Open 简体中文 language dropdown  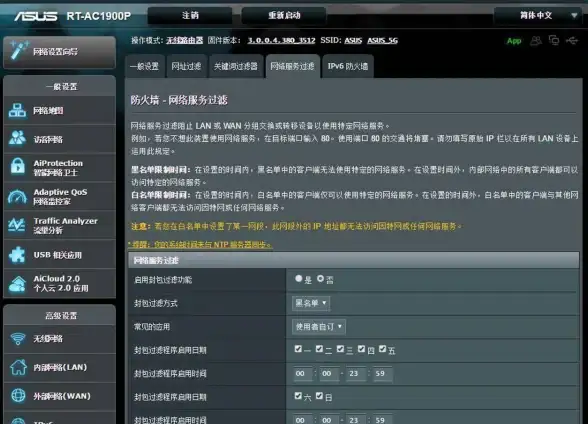tap(537, 16)
